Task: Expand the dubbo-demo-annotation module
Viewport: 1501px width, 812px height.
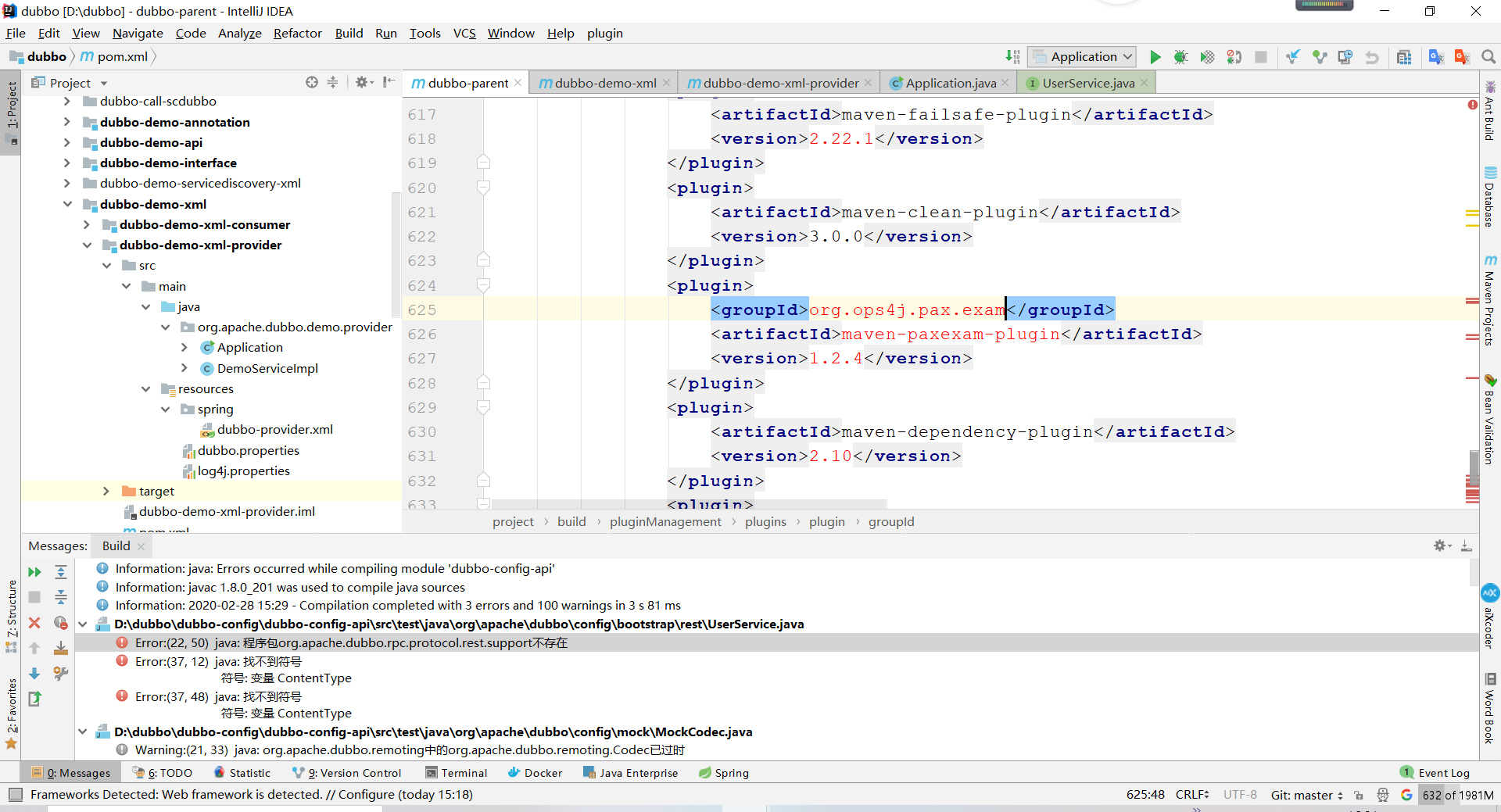Action: [x=67, y=122]
